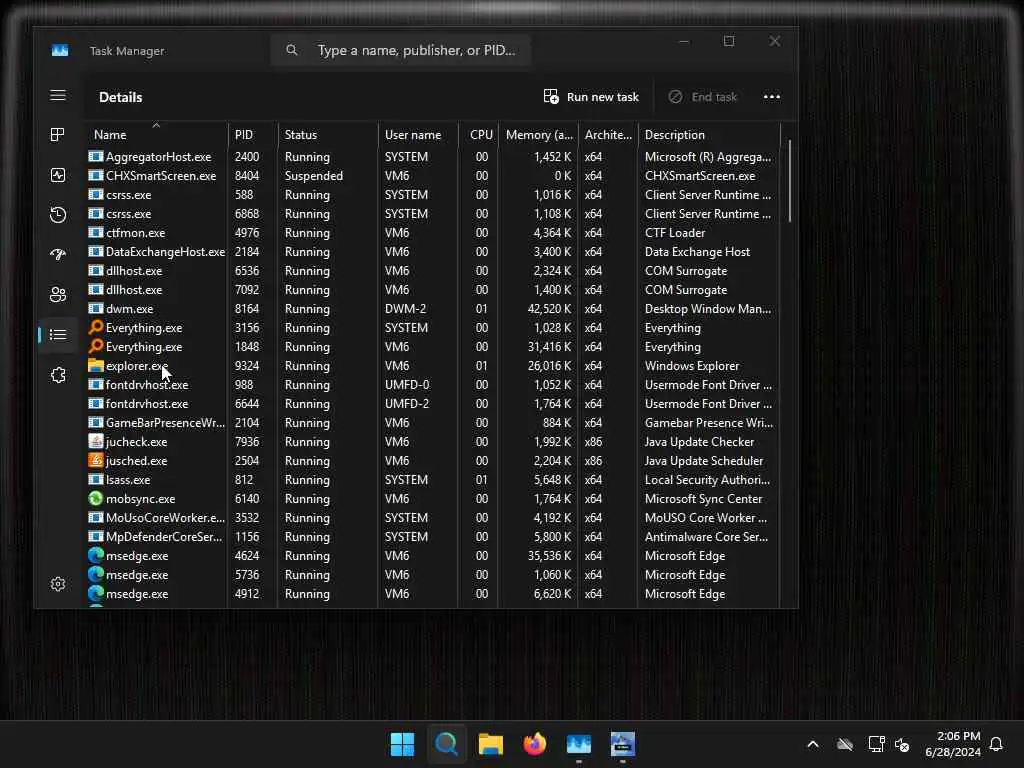This screenshot has width=1024, height=768.
Task: Select the MoUsoCoreWorker.e... process
Action: [x=432, y=517]
